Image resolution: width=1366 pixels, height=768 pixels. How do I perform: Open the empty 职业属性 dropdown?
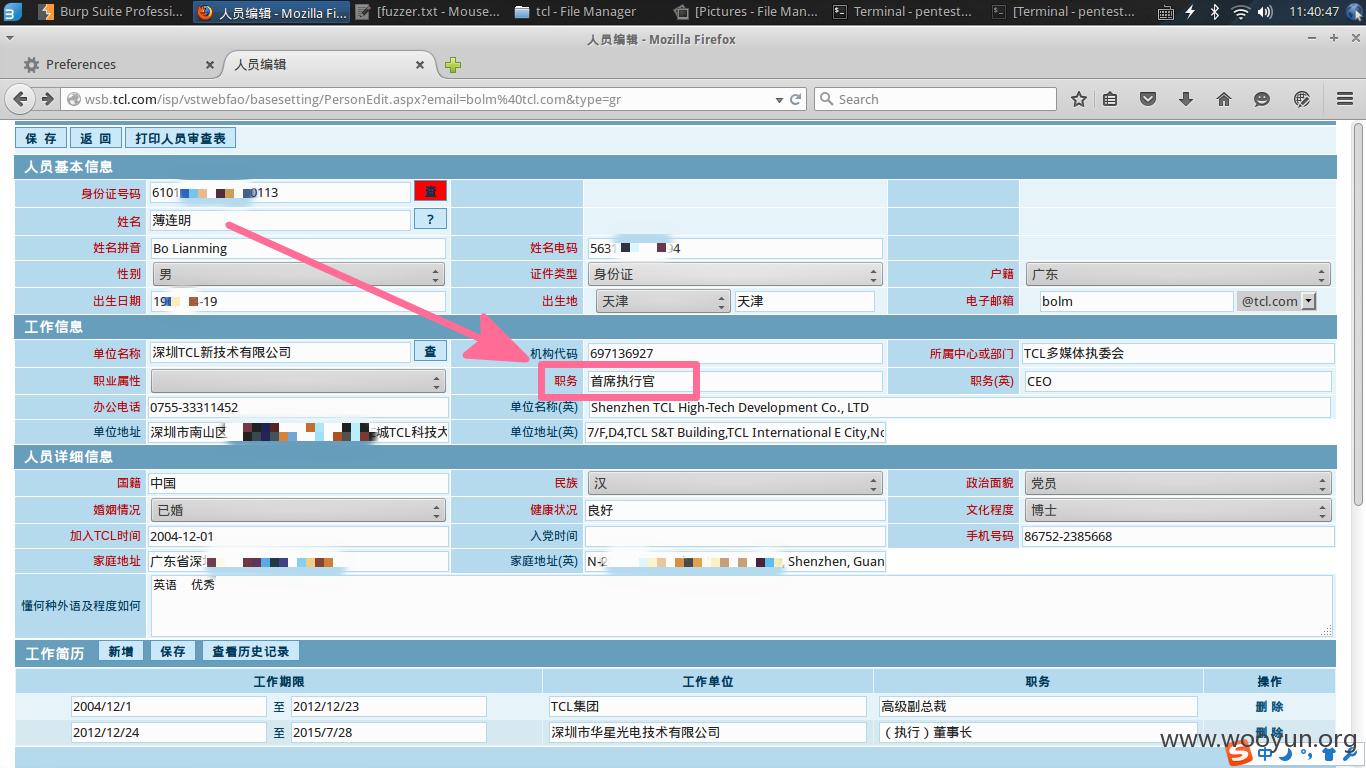(297, 381)
